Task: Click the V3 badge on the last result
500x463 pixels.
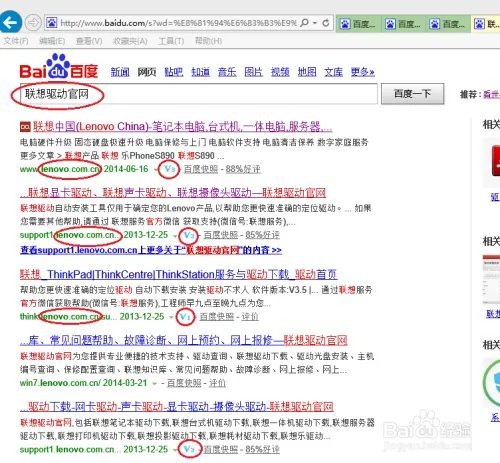Action: 189,449
